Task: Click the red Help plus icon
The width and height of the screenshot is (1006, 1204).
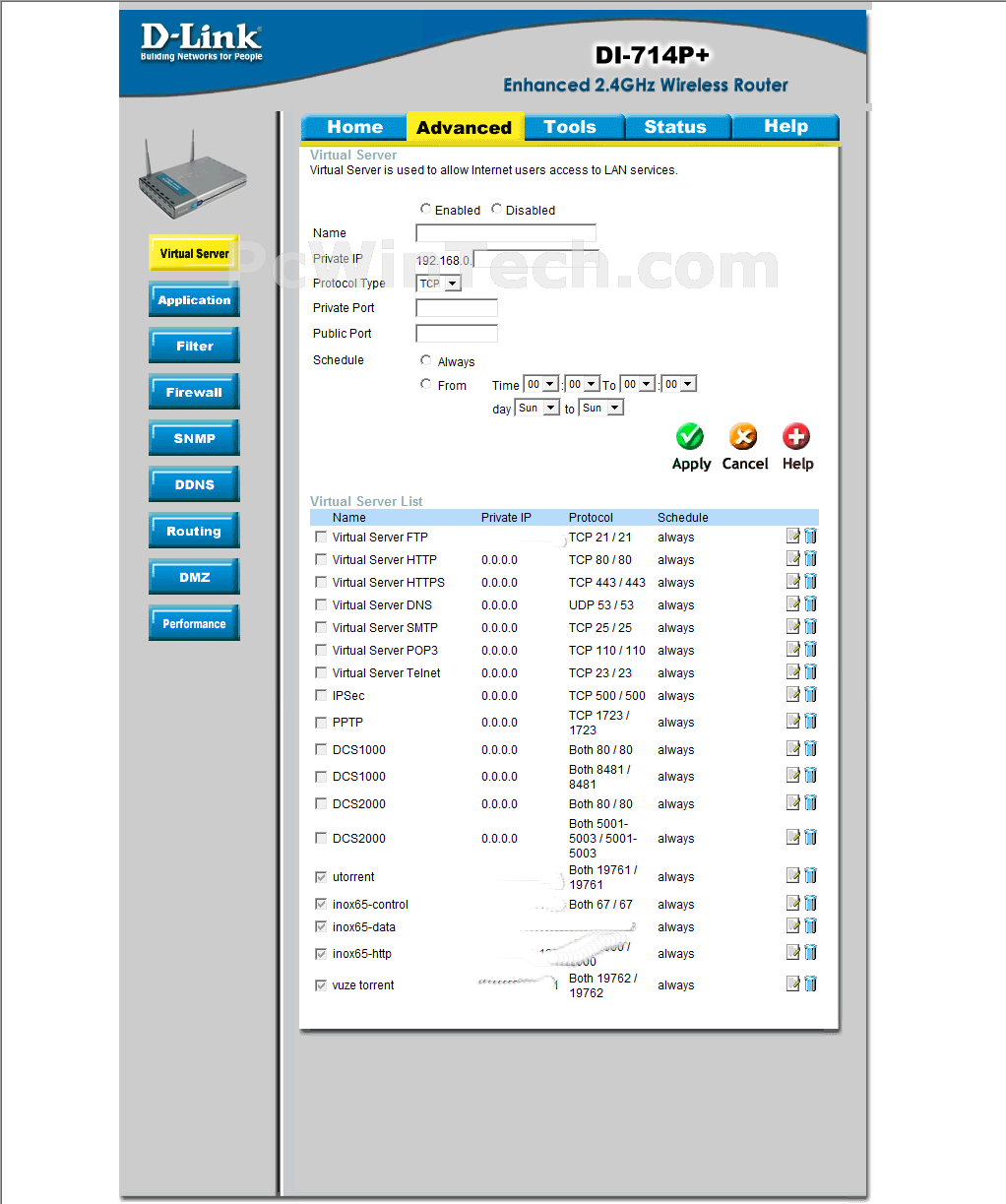Action: [796, 436]
